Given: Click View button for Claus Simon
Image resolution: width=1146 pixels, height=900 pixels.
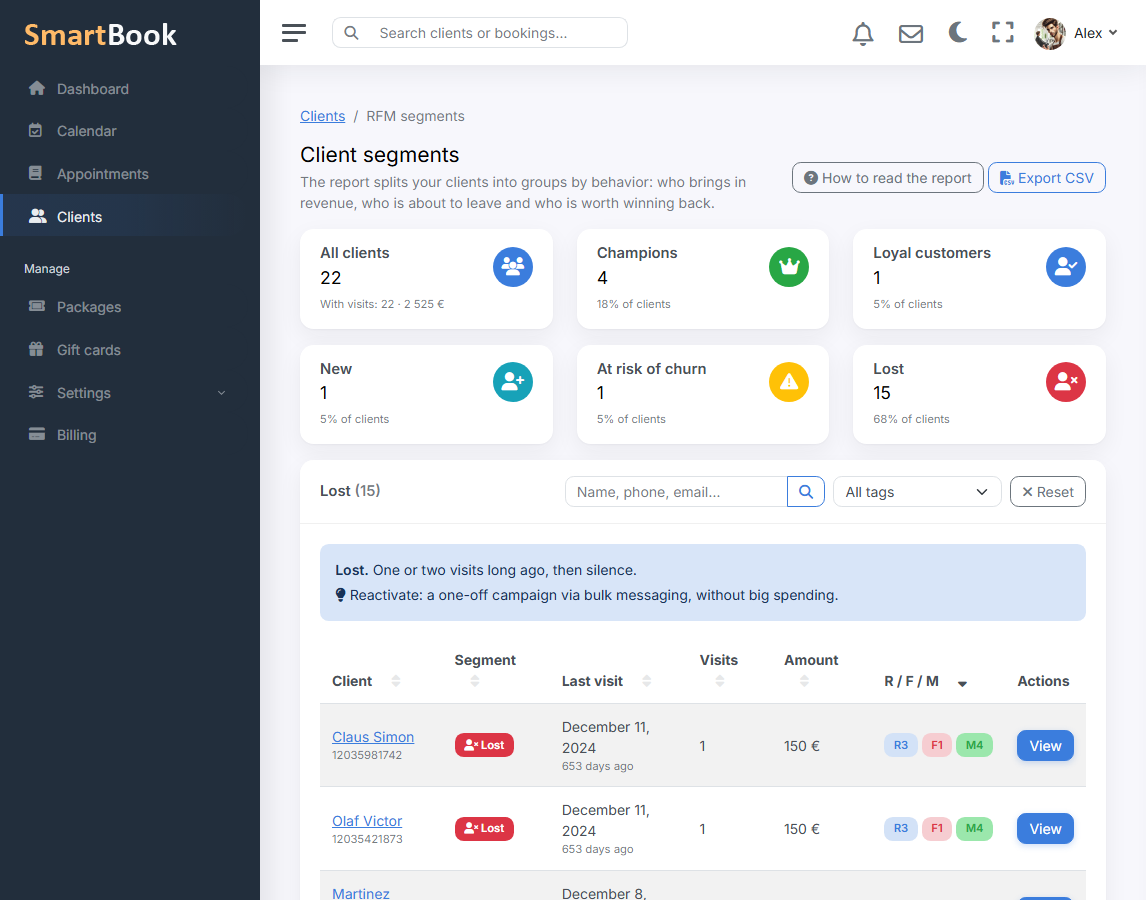Looking at the screenshot, I should click(1044, 746).
